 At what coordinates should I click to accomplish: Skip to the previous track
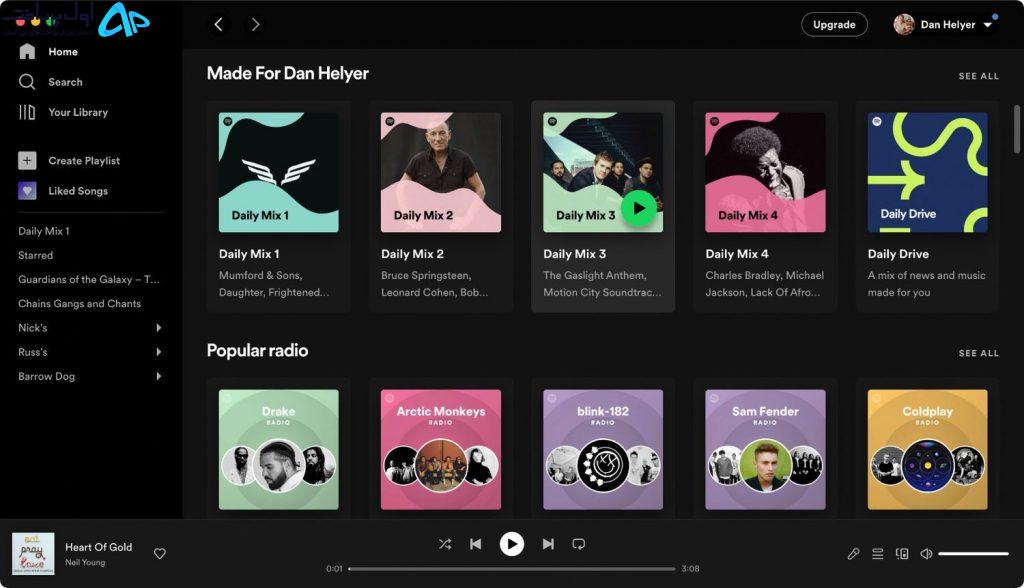pos(475,544)
